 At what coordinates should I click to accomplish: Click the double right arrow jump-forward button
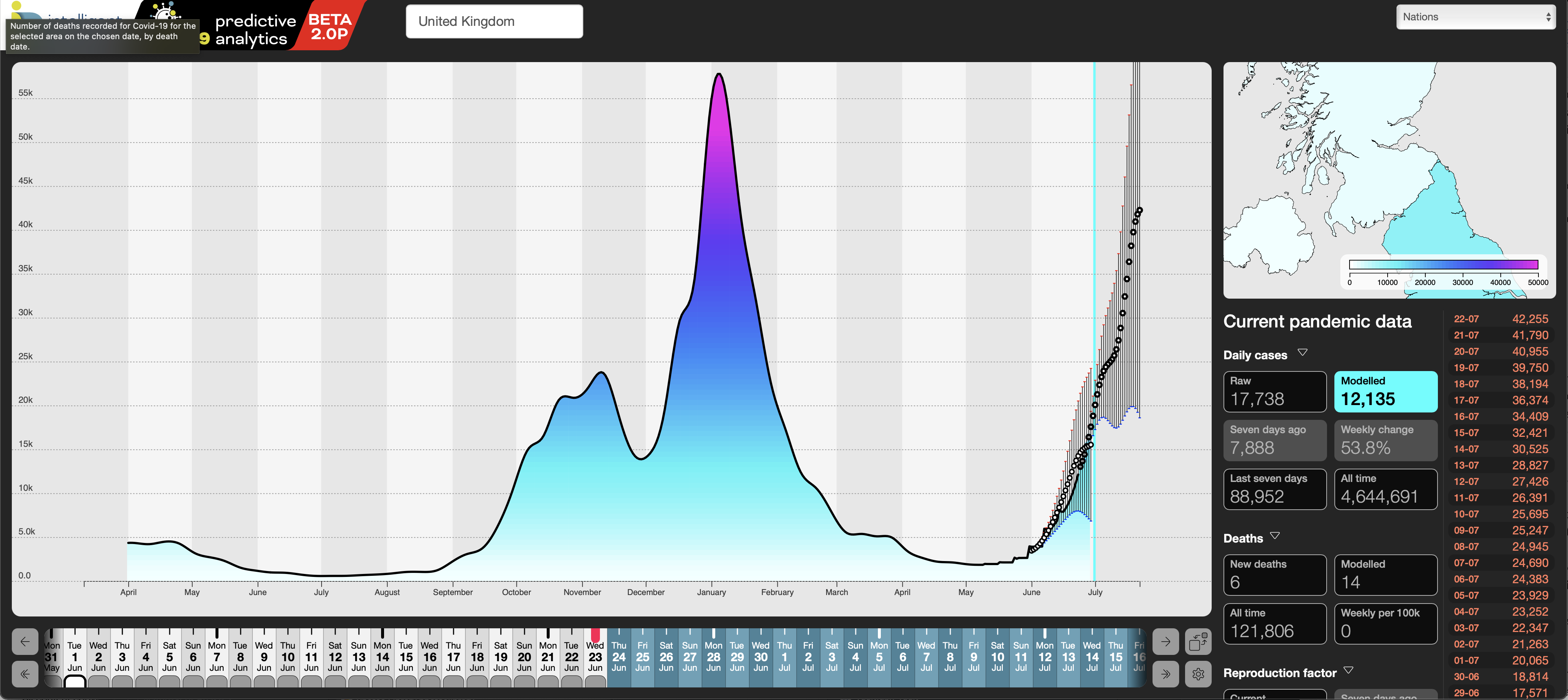click(1165, 674)
